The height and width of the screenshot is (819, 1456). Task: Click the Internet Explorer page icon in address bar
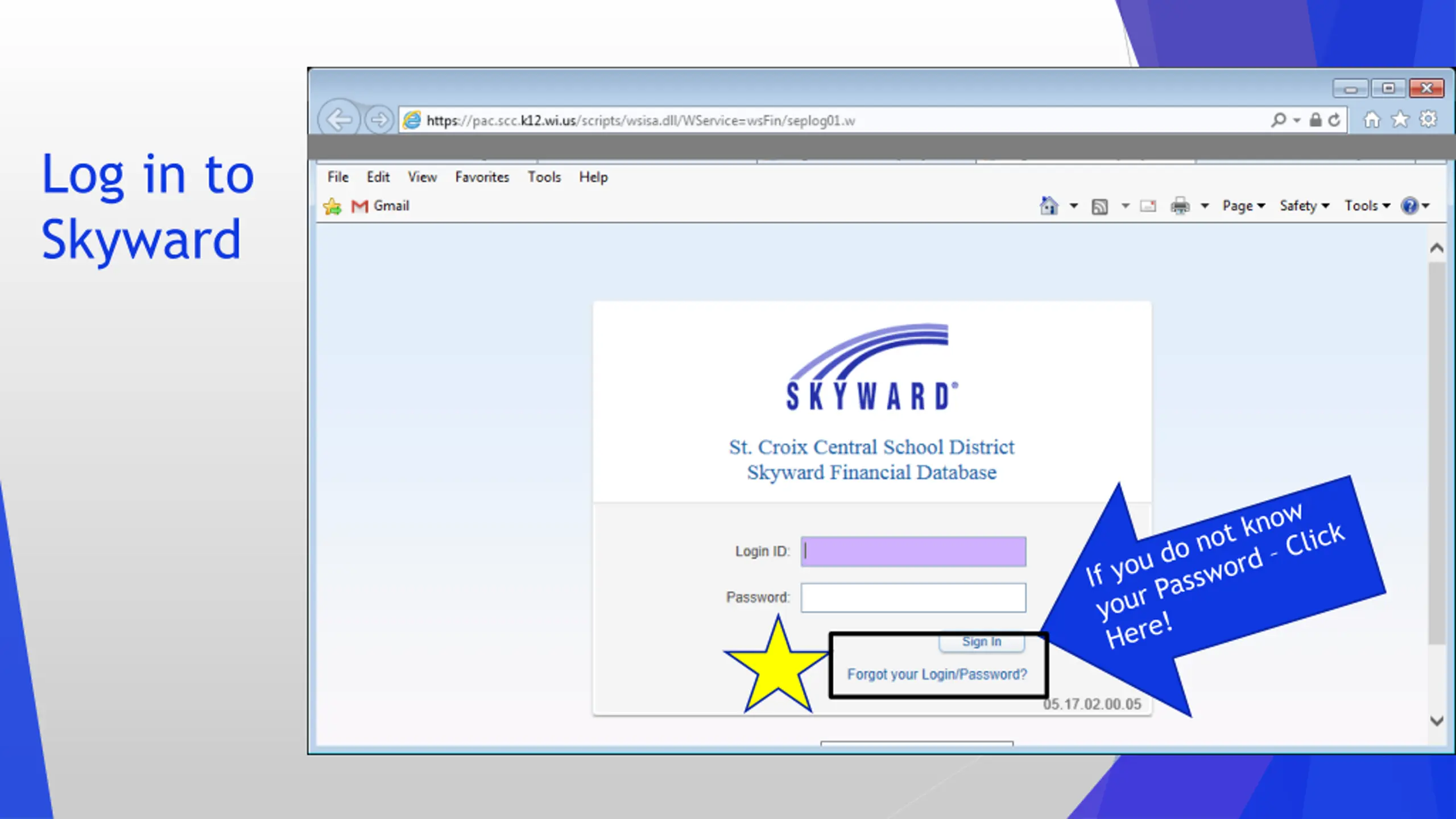(412, 120)
